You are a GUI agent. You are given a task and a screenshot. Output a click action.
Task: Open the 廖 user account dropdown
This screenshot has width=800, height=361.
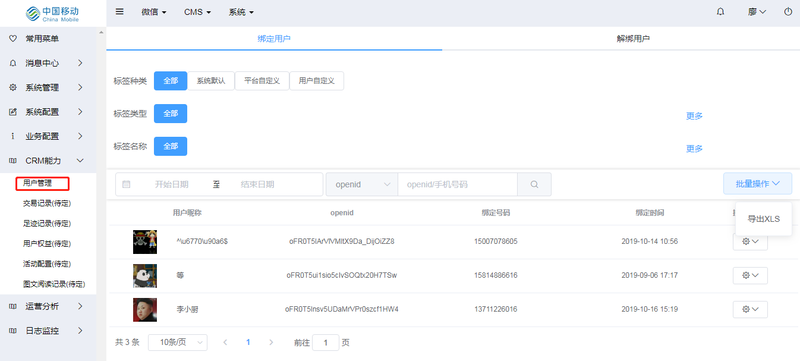pos(757,12)
